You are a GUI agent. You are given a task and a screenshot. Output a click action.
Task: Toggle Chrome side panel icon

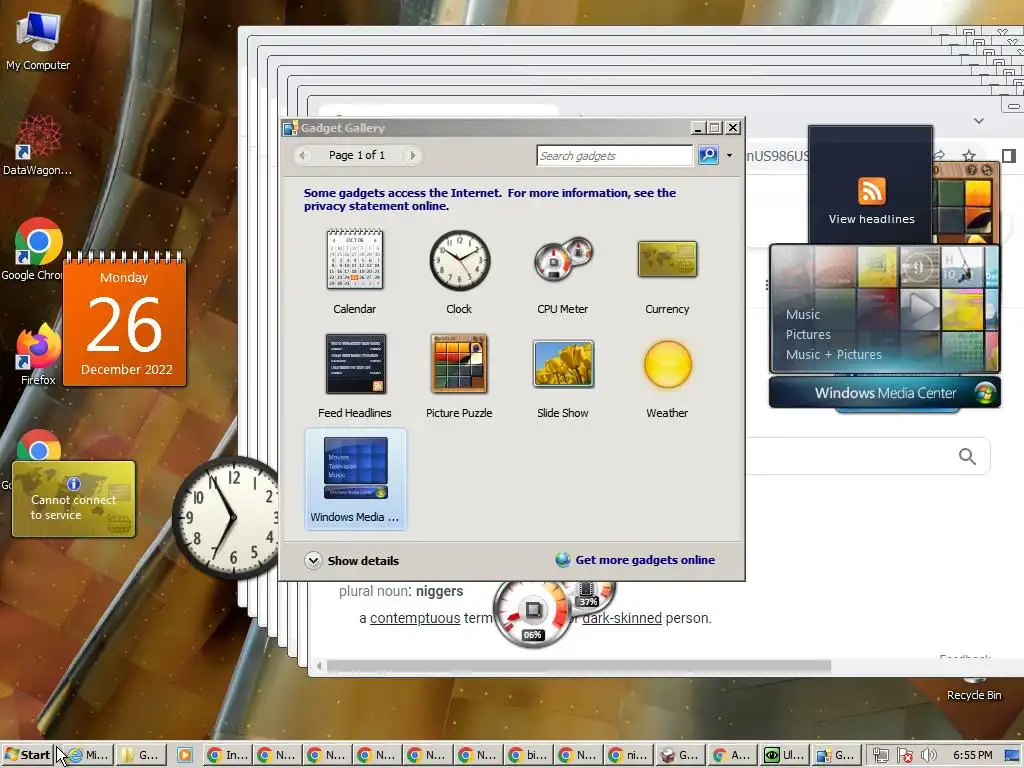pyautogui.click(x=1009, y=155)
